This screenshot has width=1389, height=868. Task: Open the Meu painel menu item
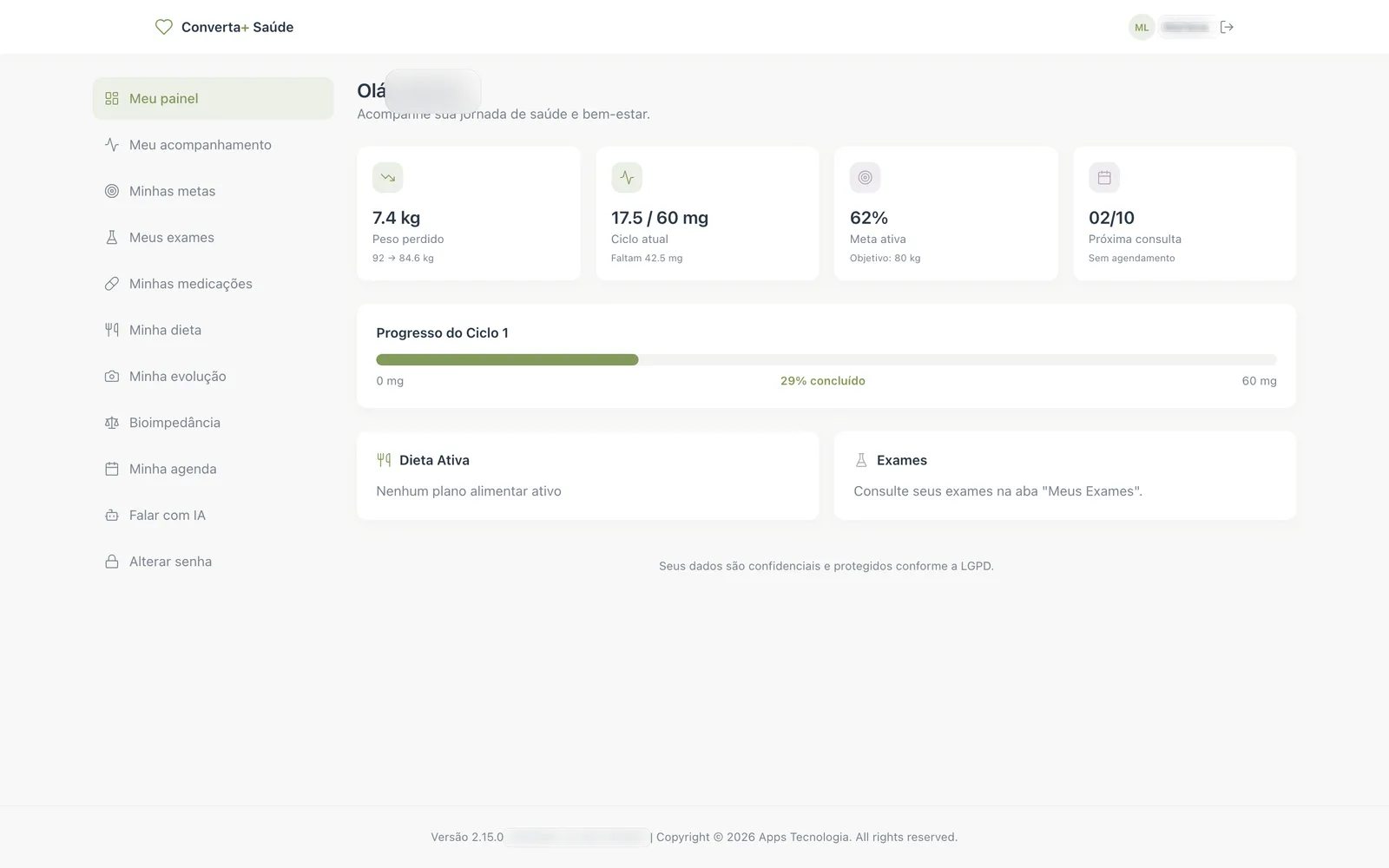click(214, 98)
